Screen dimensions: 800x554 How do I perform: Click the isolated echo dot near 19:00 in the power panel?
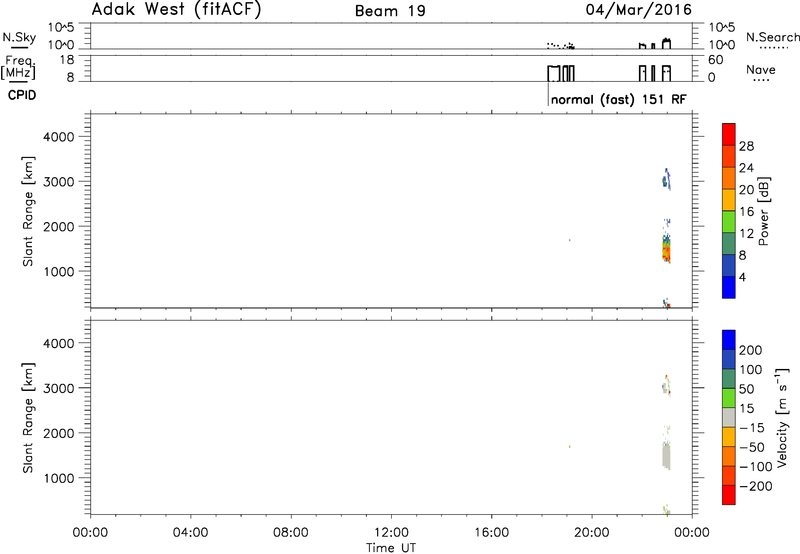coord(569,240)
